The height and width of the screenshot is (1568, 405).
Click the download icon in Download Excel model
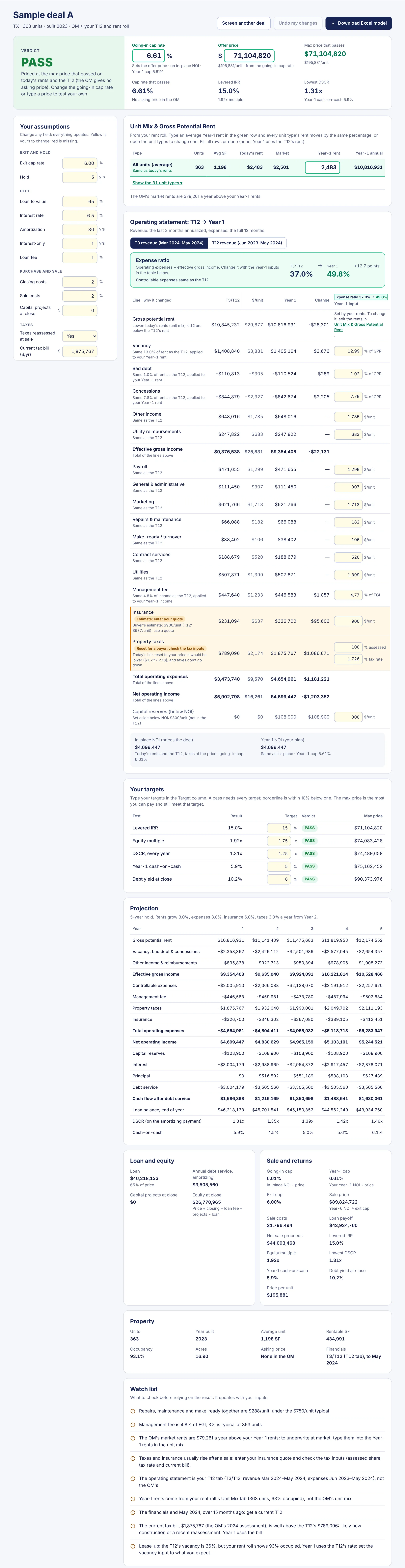pyautogui.click(x=333, y=23)
